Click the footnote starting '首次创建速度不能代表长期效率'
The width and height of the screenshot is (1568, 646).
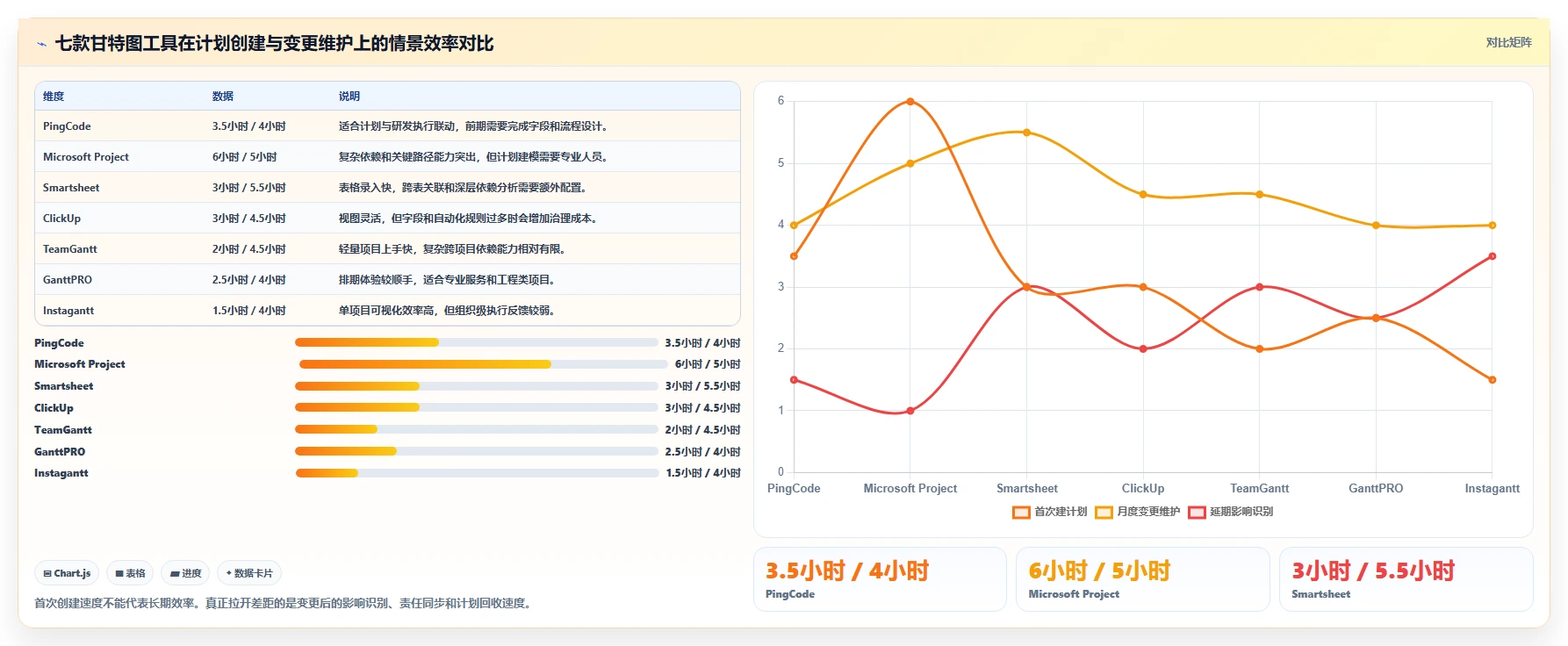tap(284, 604)
